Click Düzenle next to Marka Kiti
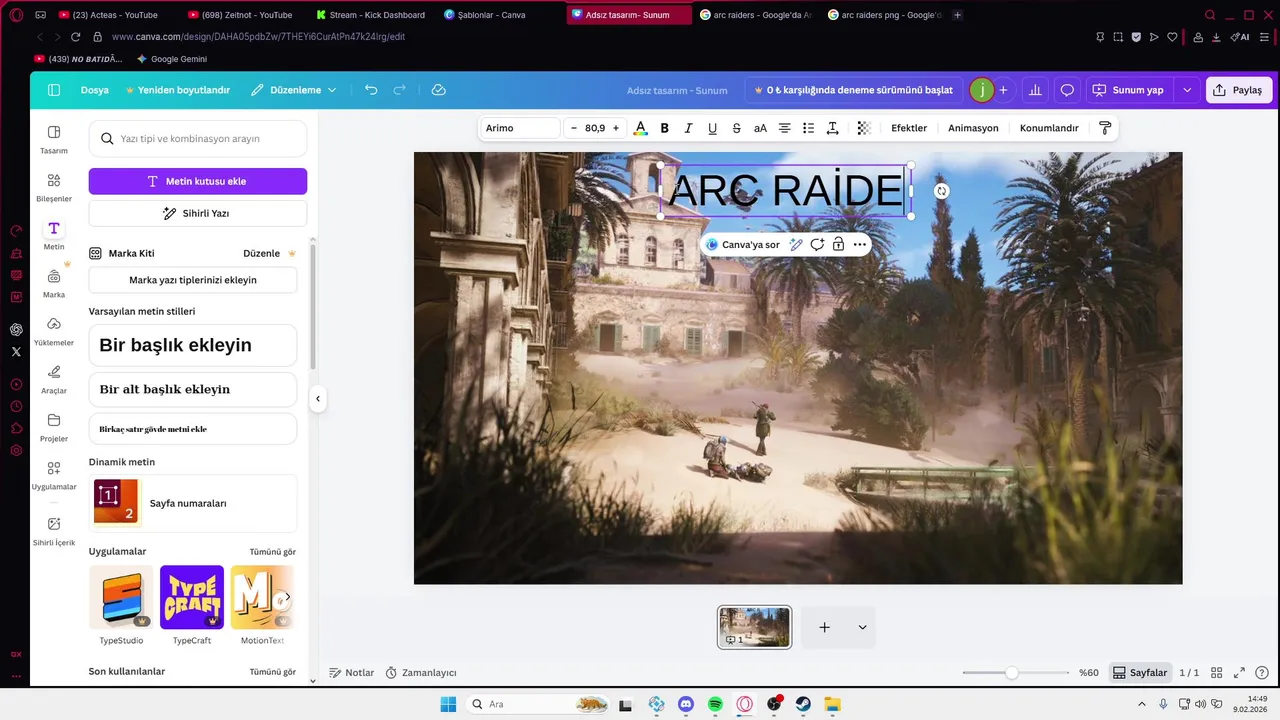The height and width of the screenshot is (720, 1280). (x=262, y=253)
